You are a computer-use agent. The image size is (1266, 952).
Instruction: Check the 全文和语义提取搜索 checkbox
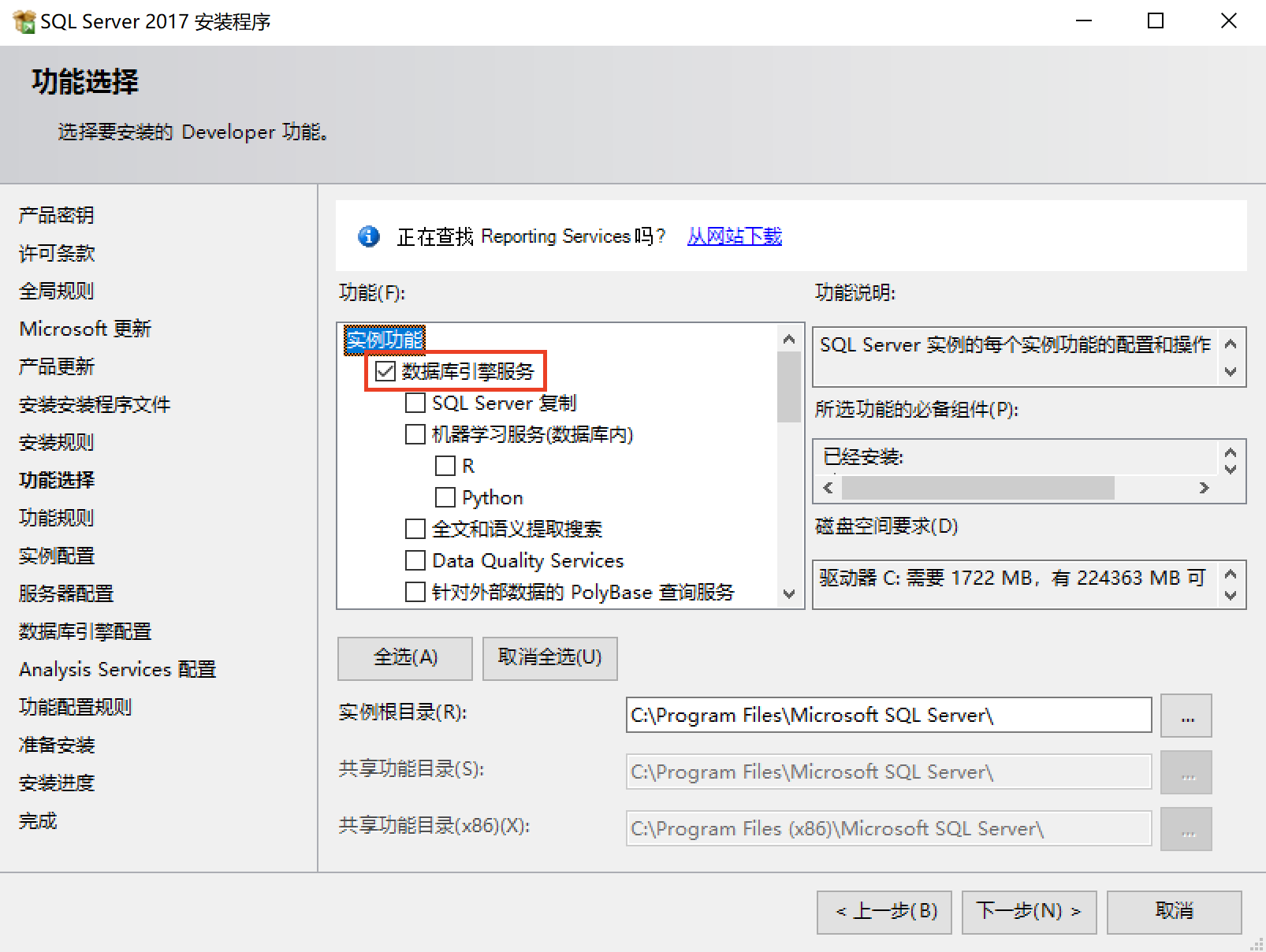pyautogui.click(x=415, y=529)
